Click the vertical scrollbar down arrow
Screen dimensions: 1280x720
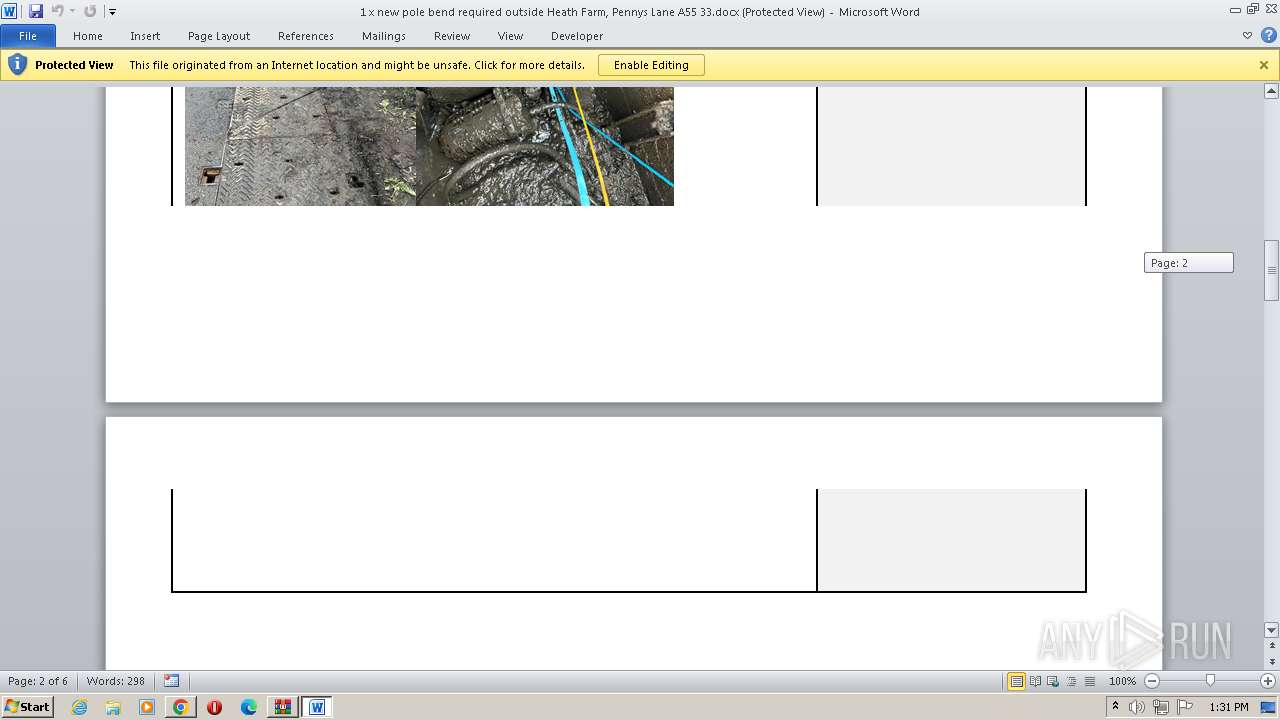1272,630
